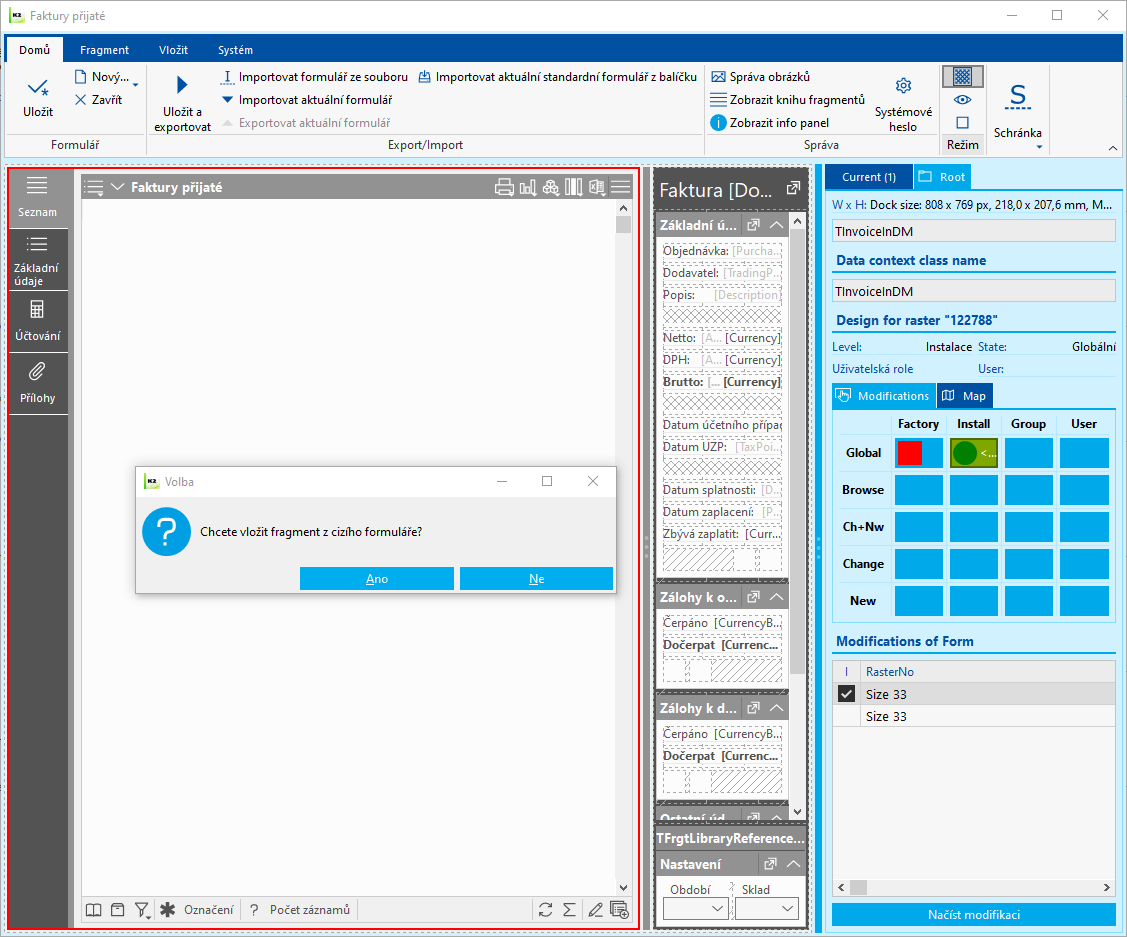The height and width of the screenshot is (937, 1127).
Task: Toggle the checked Size 33 row checkbox
Action: coord(847,694)
